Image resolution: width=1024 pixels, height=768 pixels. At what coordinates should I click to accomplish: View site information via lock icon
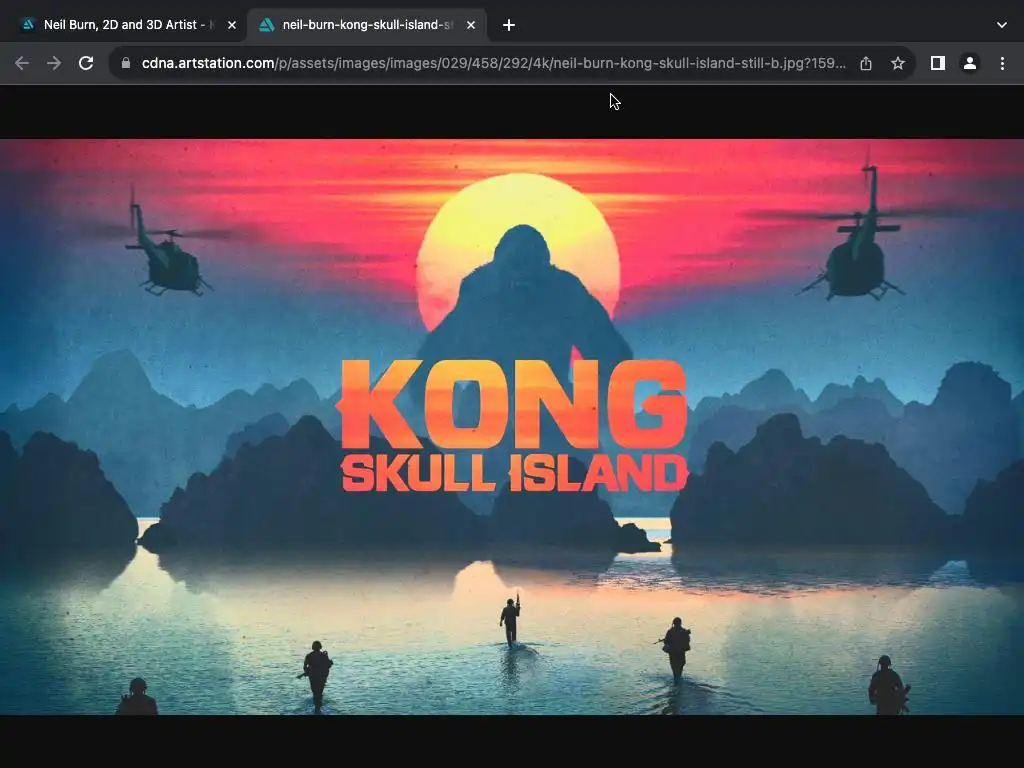126,63
